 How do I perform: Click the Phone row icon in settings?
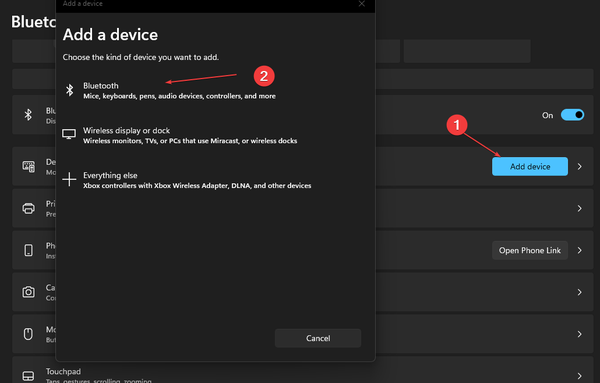tap(28, 250)
